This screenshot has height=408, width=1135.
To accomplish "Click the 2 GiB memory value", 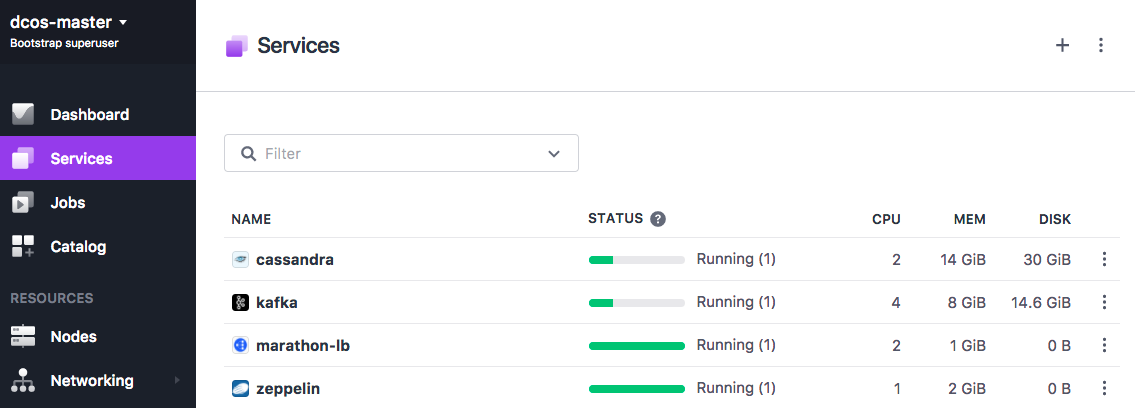I will [x=966, y=389].
